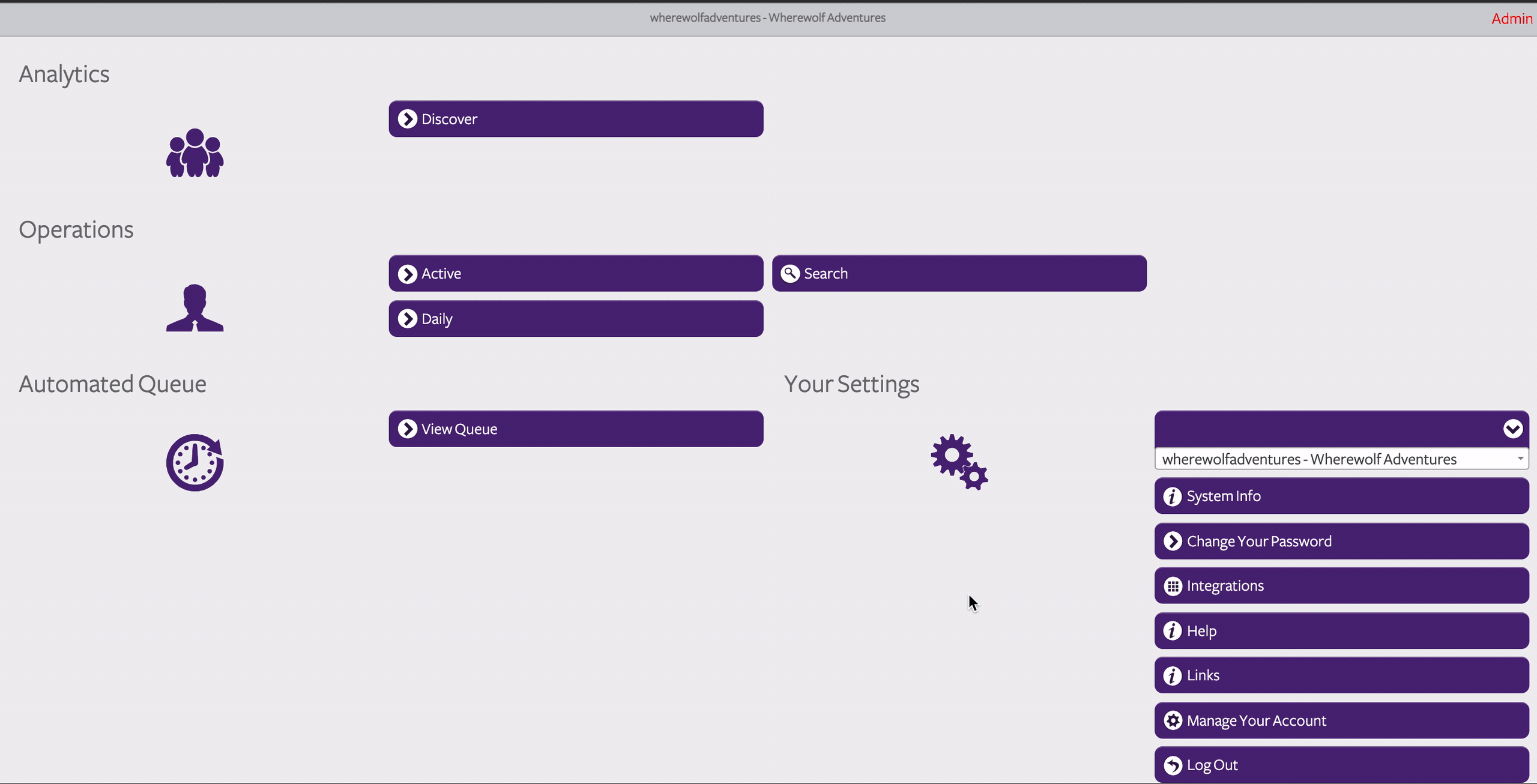Click the Operations user icon
1537x784 pixels.
pyautogui.click(x=194, y=307)
